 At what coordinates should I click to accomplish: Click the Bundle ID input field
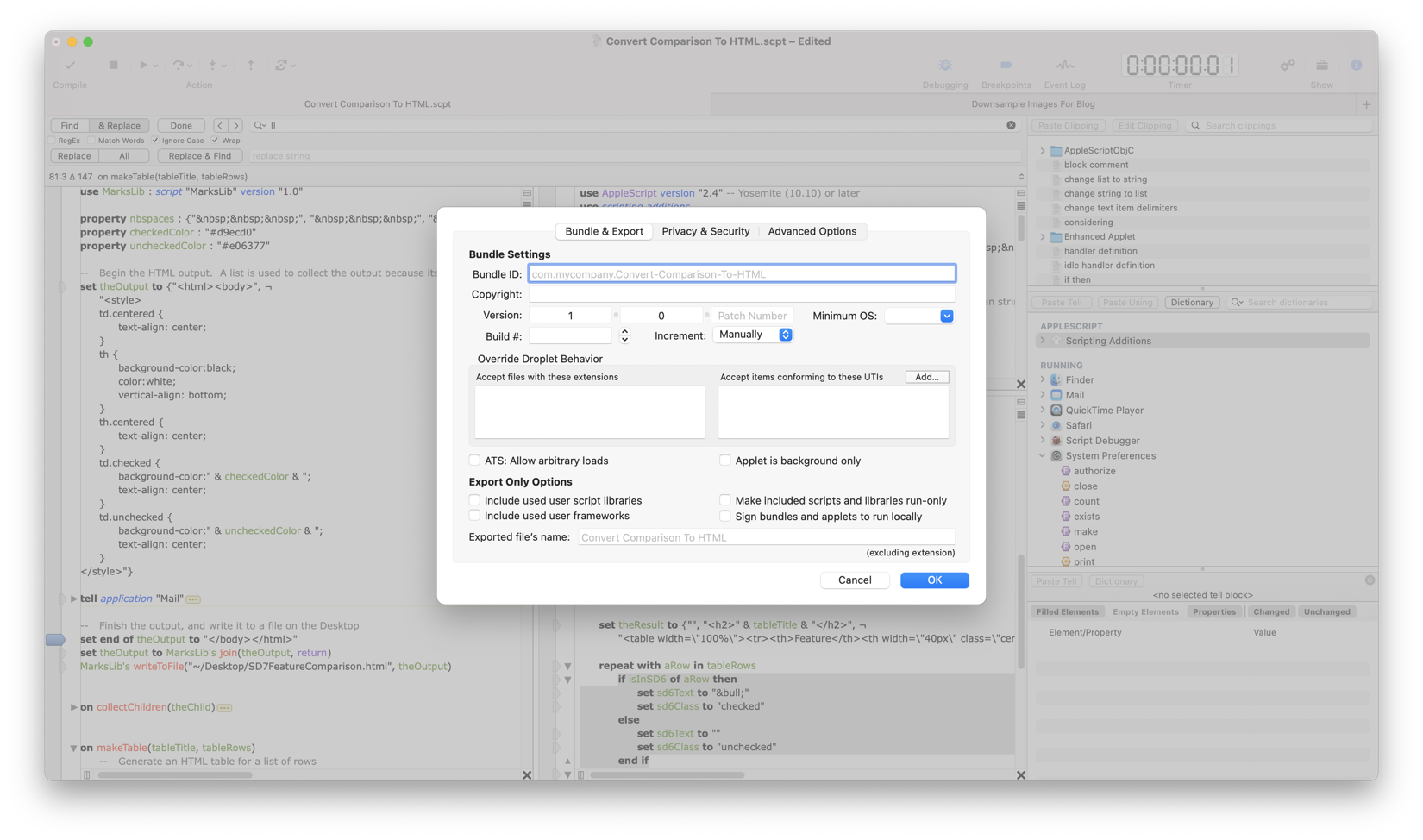(742, 274)
